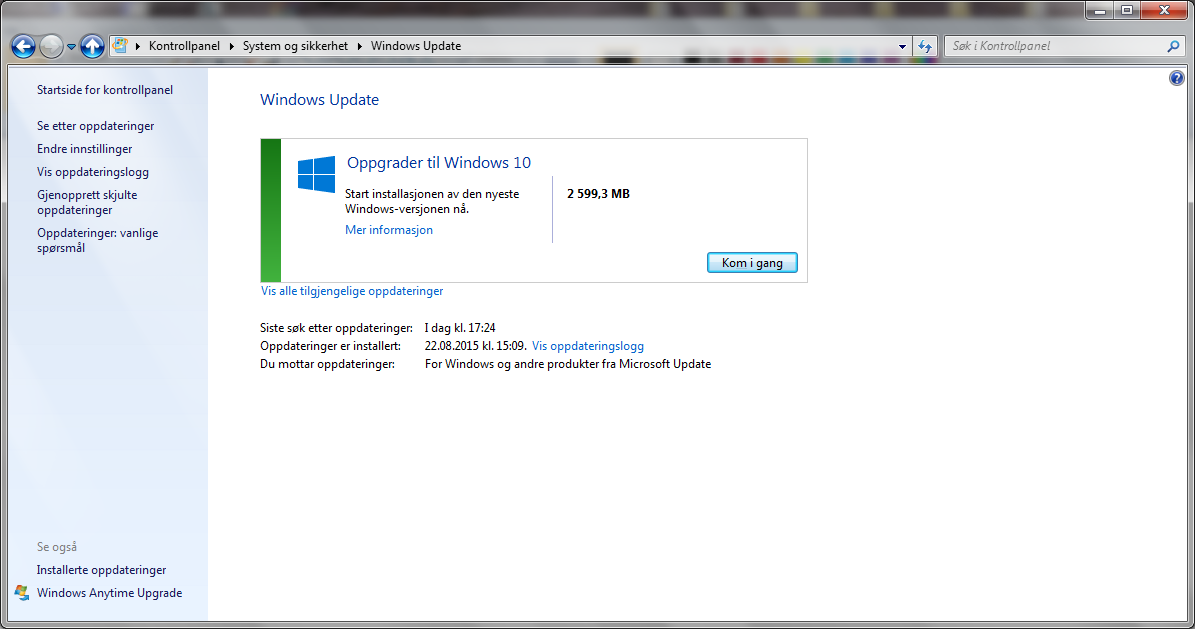Open Oppdateringer: vanlige spørsmål

[98, 240]
